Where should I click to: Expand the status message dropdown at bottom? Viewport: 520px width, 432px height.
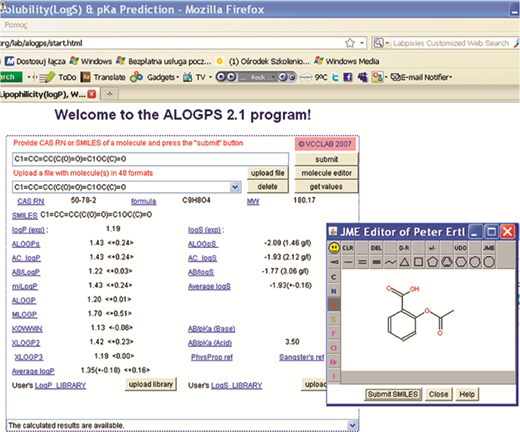tap(352, 425)
